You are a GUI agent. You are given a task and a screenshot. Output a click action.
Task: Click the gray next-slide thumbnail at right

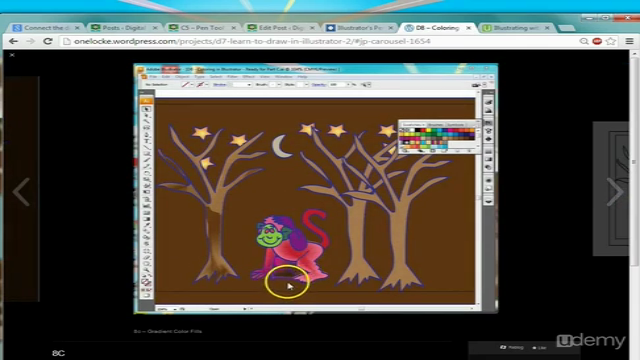tap(611, 189)
